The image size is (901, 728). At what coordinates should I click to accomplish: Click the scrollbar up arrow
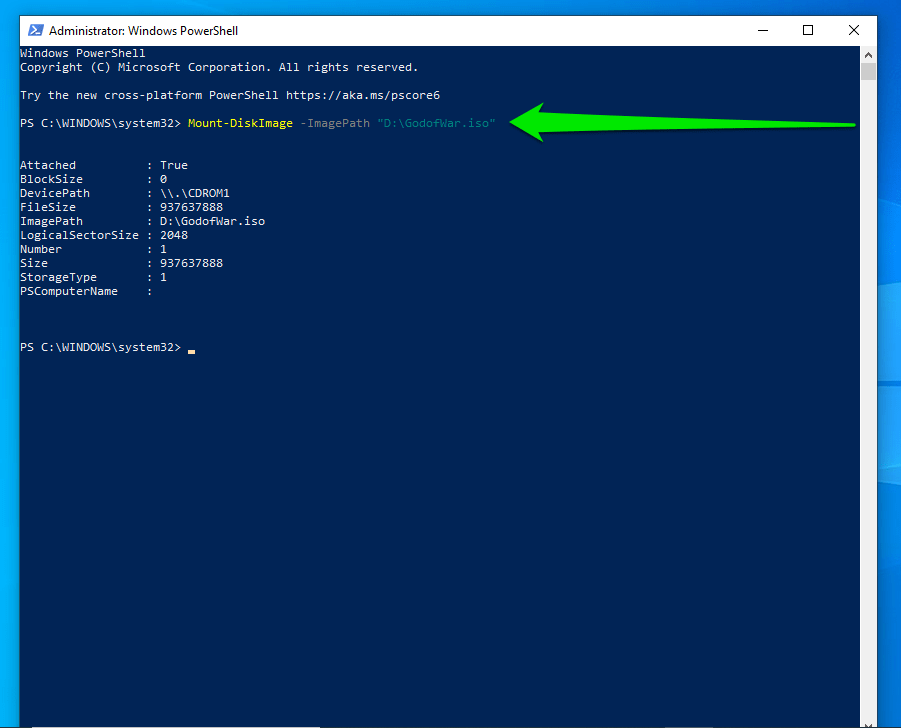coord(868,55)
